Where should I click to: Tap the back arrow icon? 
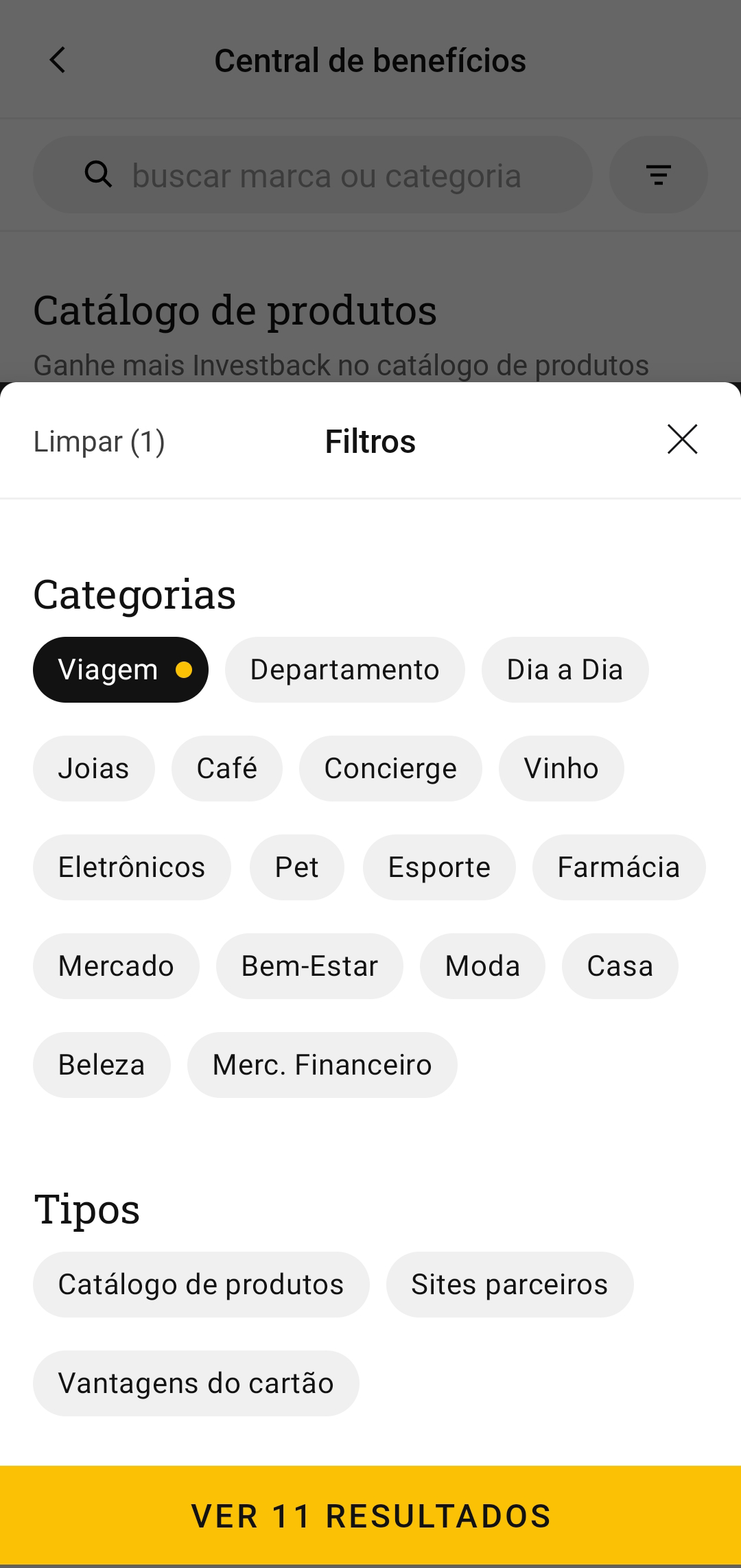58,60
